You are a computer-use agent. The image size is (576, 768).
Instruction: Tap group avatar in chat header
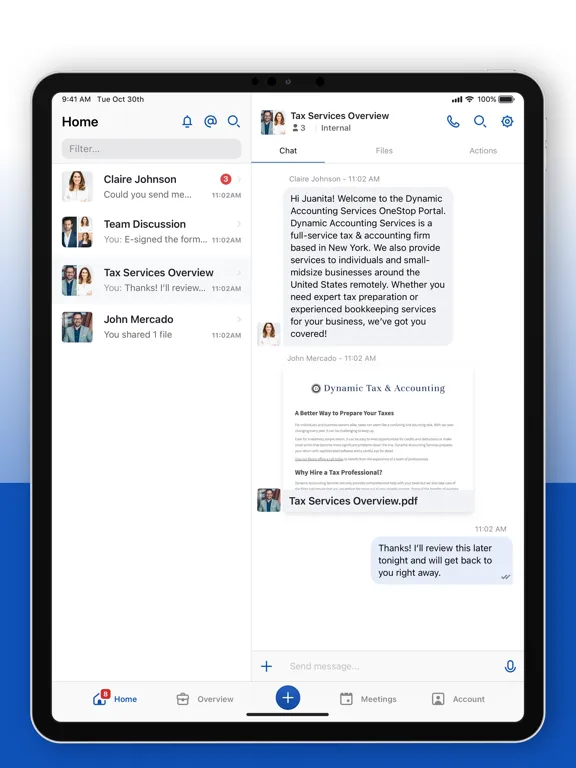[273, 122]
